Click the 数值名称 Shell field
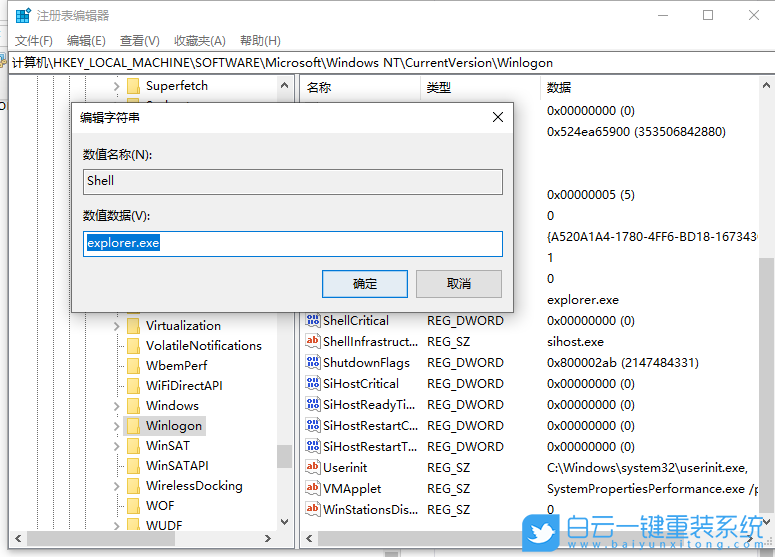 (x=293, y=181)
